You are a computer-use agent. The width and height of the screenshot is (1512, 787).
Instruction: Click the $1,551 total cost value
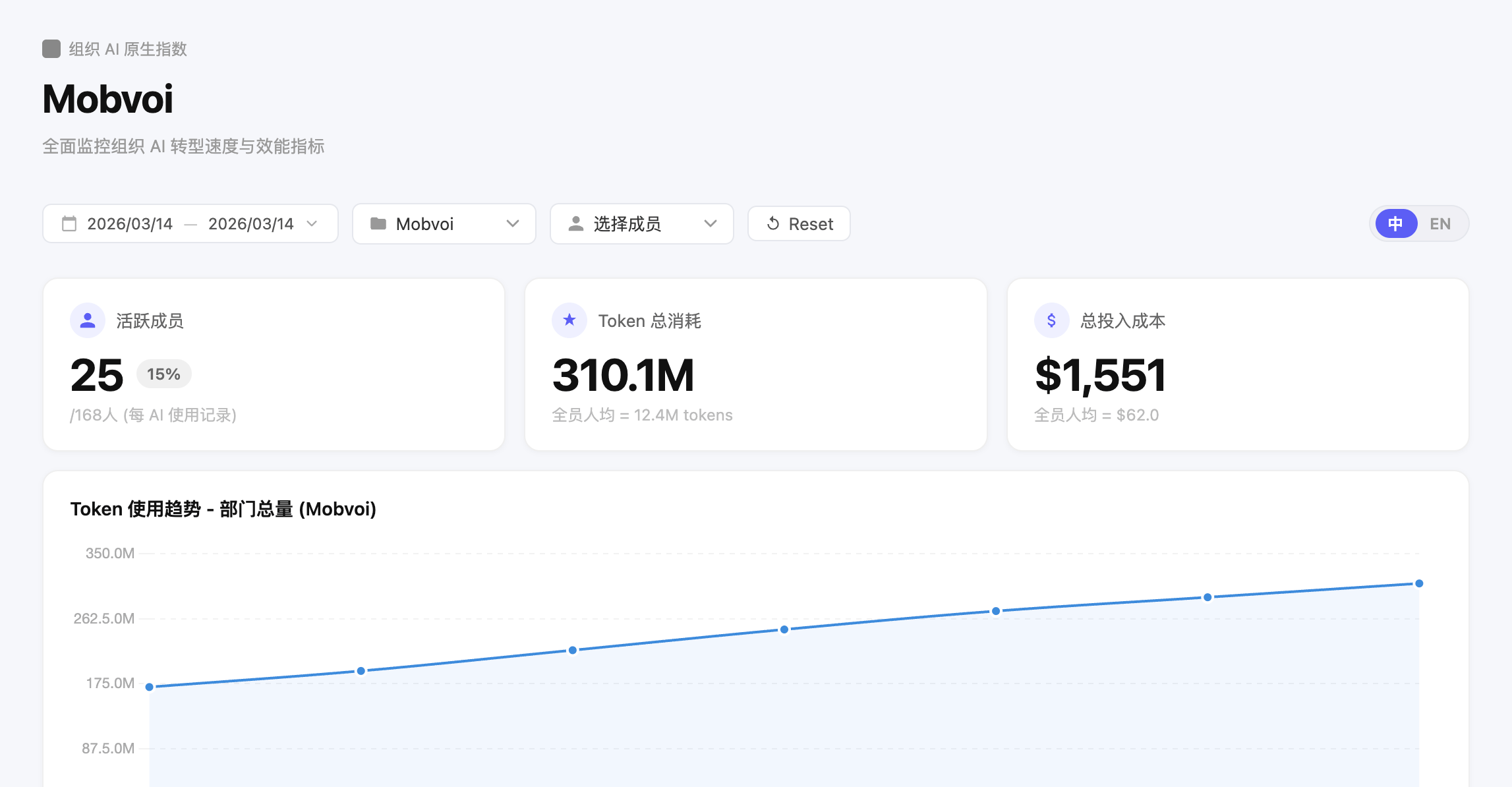coord(1101,375)
